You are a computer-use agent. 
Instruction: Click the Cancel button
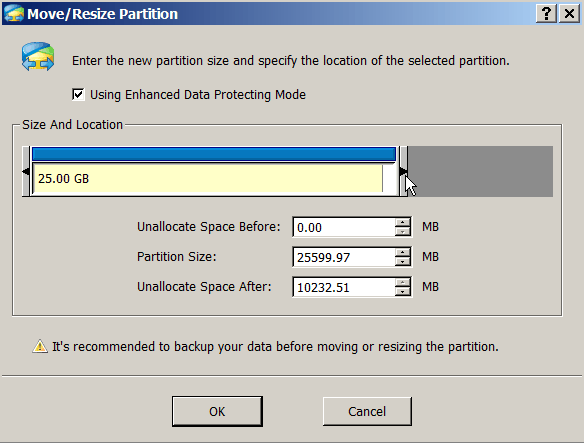click(x=367, y=411)
